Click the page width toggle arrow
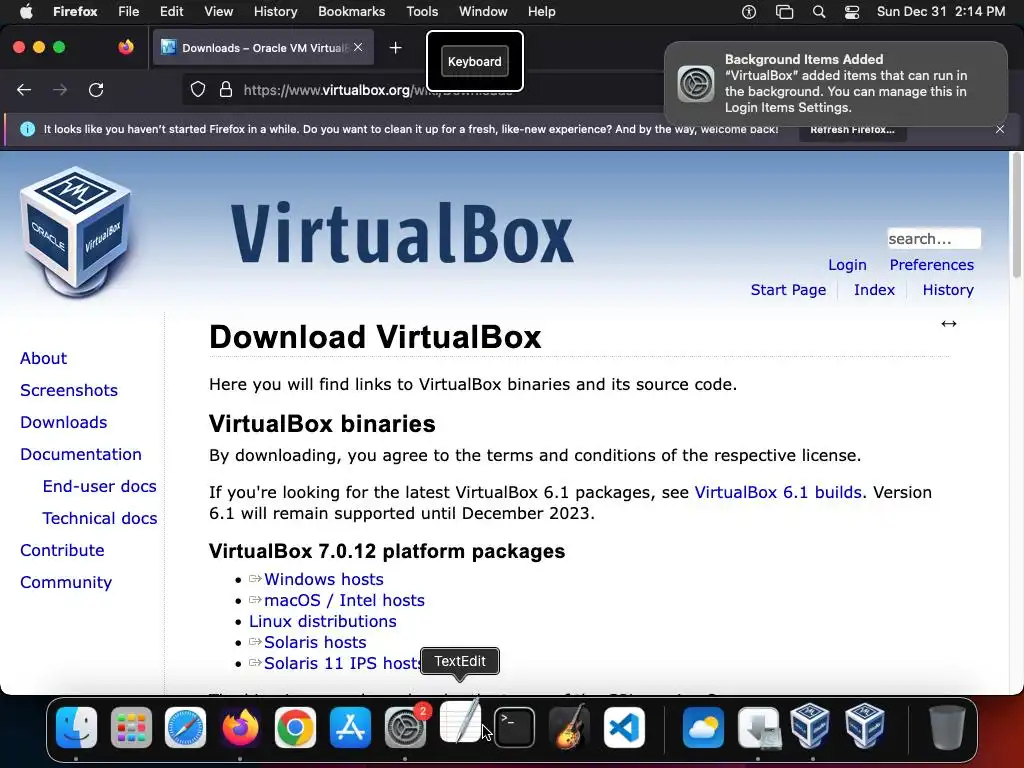This screenshot has height=768, width=1024. 949,324
